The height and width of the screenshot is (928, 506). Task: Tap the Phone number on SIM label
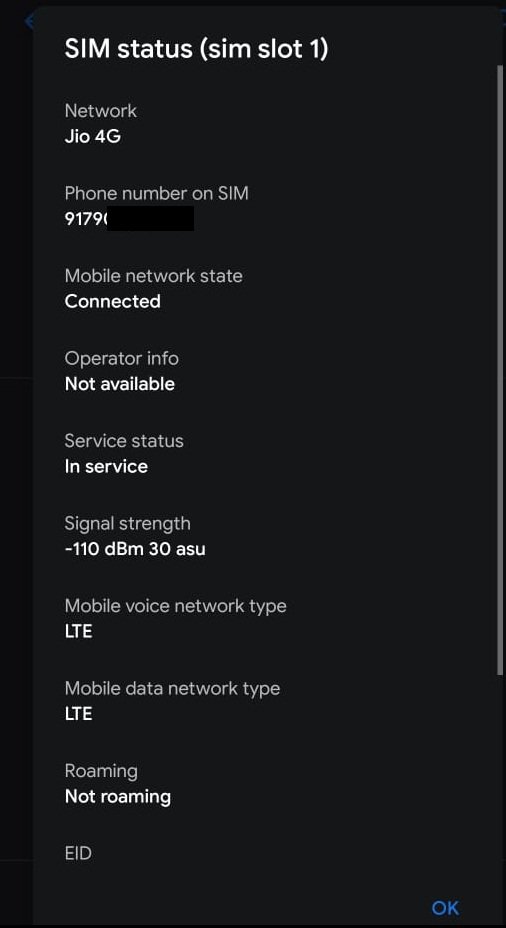click(x=156, y=193)
